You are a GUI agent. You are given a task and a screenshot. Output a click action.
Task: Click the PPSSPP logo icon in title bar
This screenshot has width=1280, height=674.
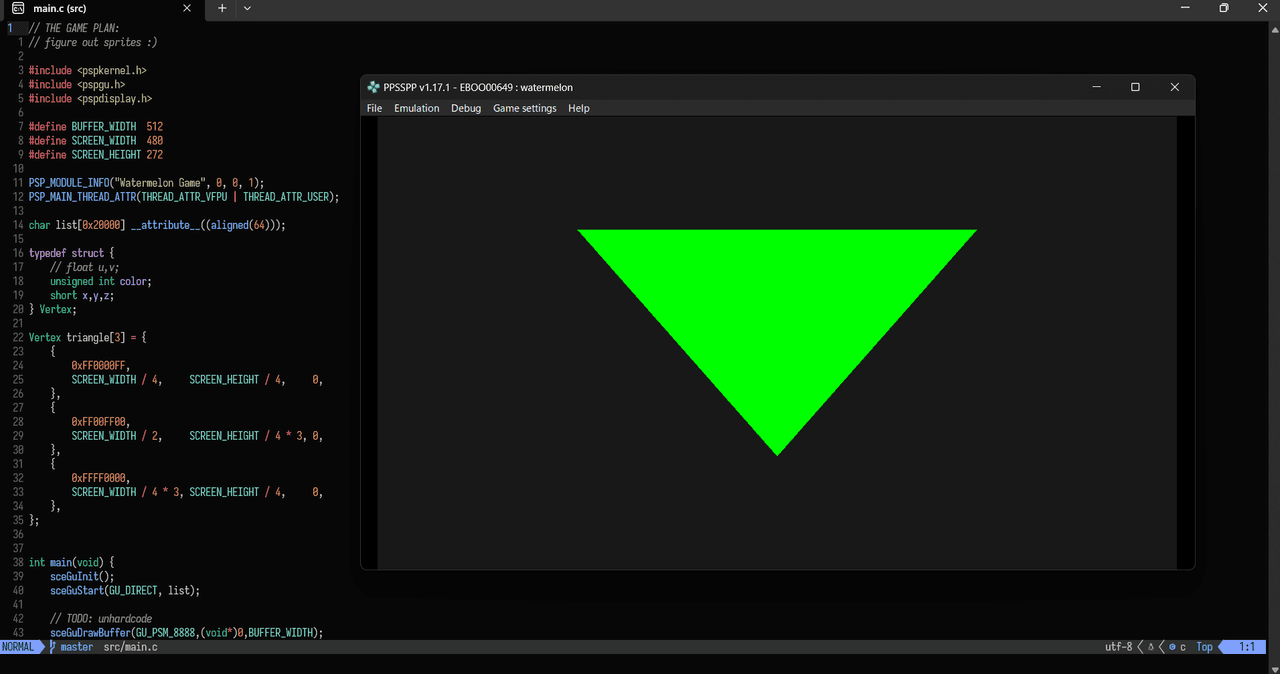point(373,87)
